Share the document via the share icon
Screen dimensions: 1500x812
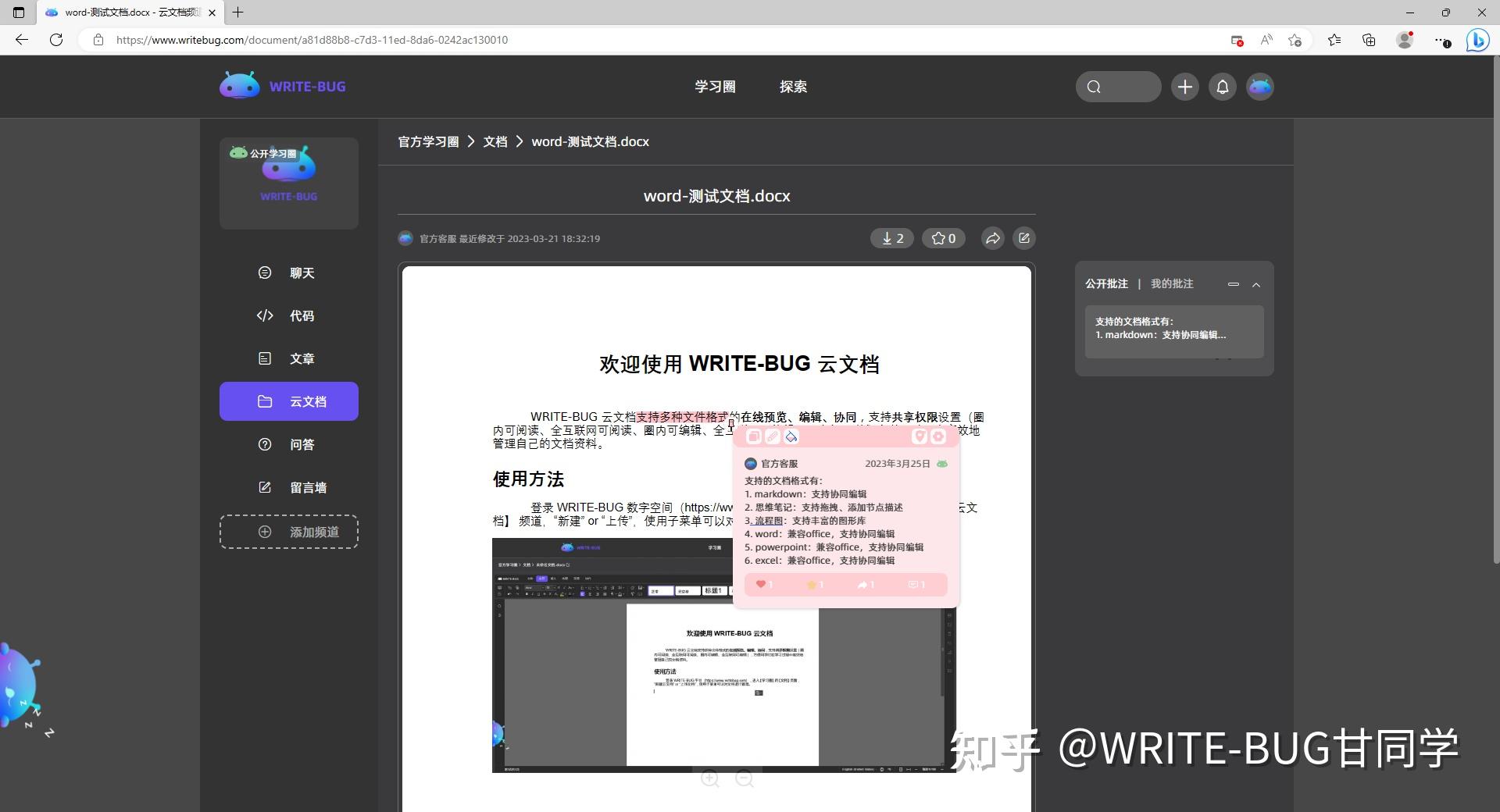tap(992, 238)
